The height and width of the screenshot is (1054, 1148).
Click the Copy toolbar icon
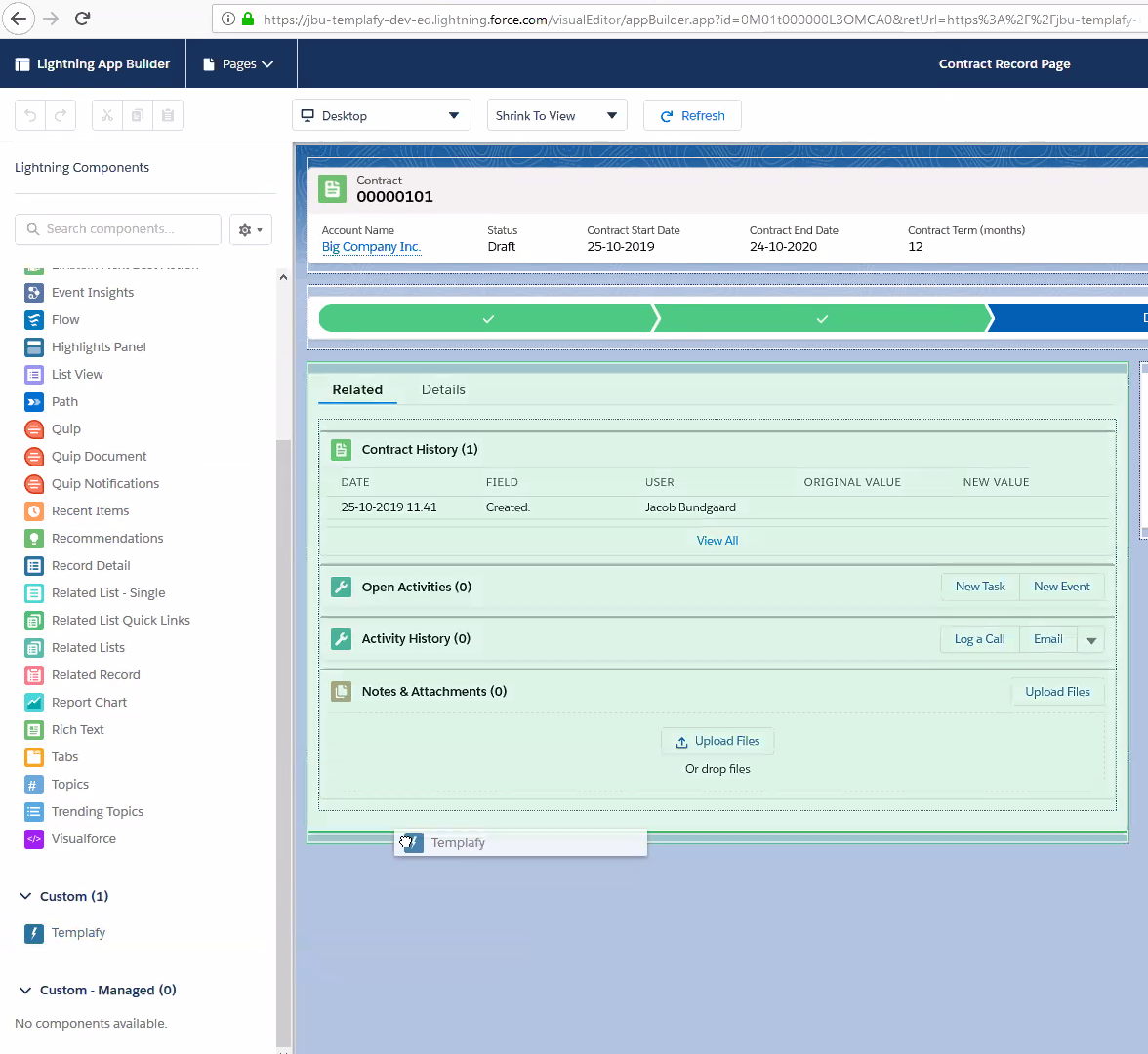(138, 115)
